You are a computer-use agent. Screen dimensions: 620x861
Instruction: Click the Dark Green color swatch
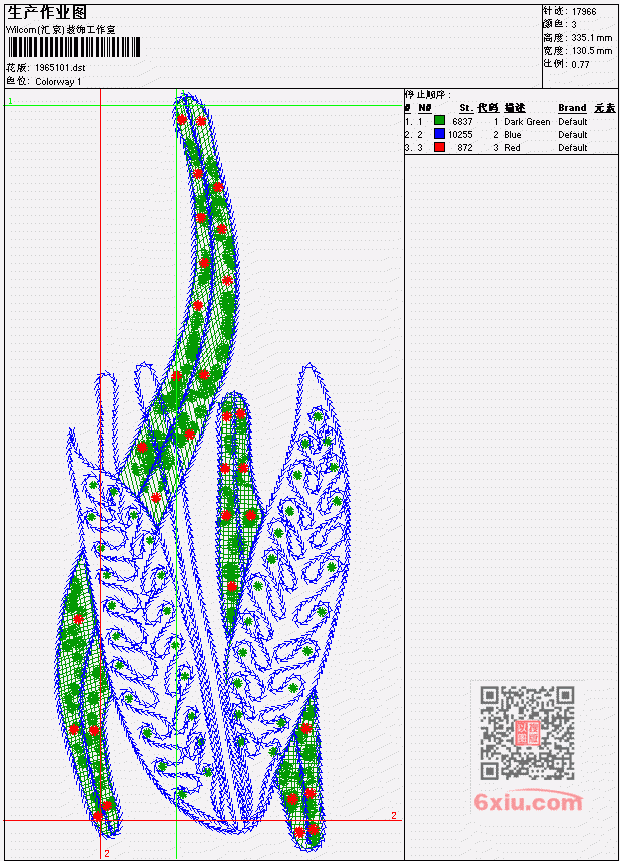[x=439, y=121]
